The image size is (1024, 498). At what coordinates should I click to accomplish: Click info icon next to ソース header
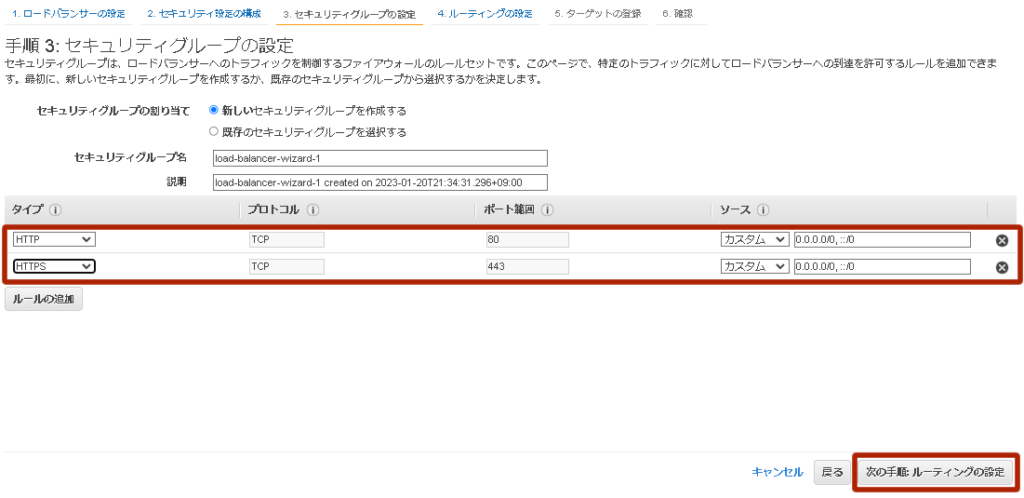pyautogui.click(x=763, y=210)
